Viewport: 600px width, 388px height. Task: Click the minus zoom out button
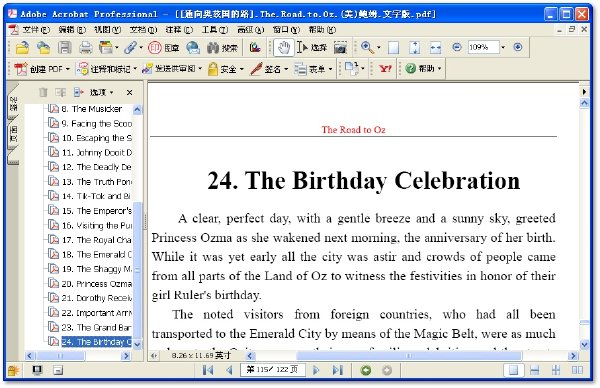click(x=457, y=47)
